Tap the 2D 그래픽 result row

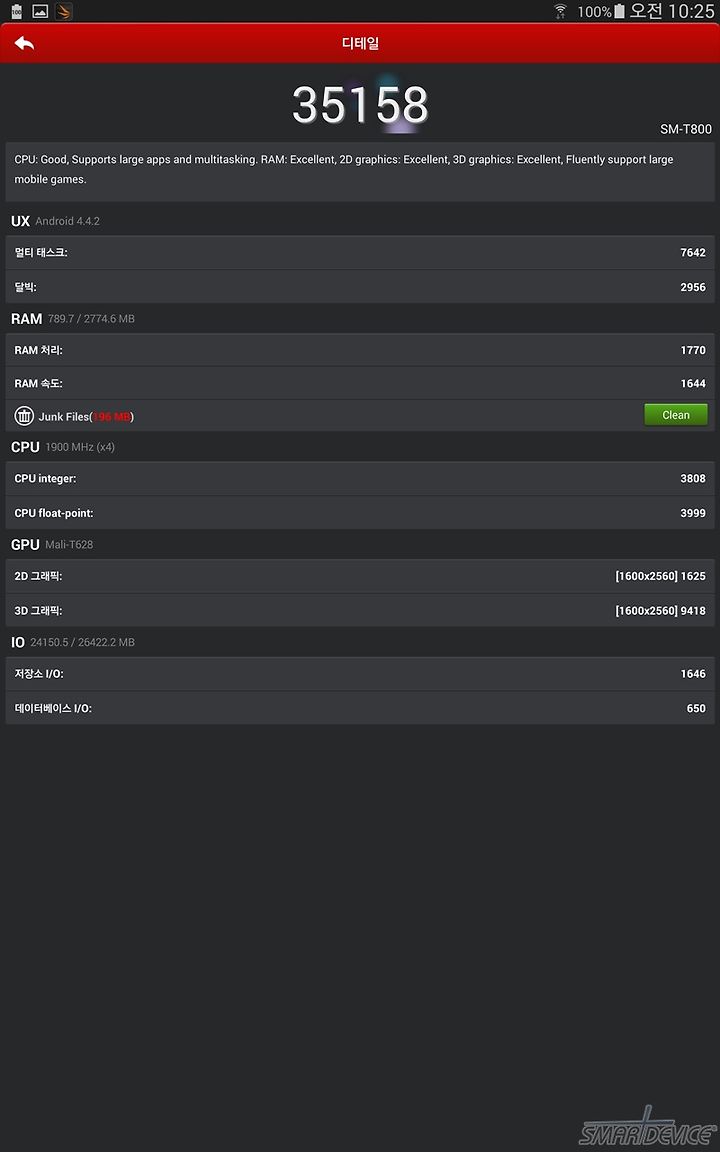pyautogui.click(x=360, y=576)
